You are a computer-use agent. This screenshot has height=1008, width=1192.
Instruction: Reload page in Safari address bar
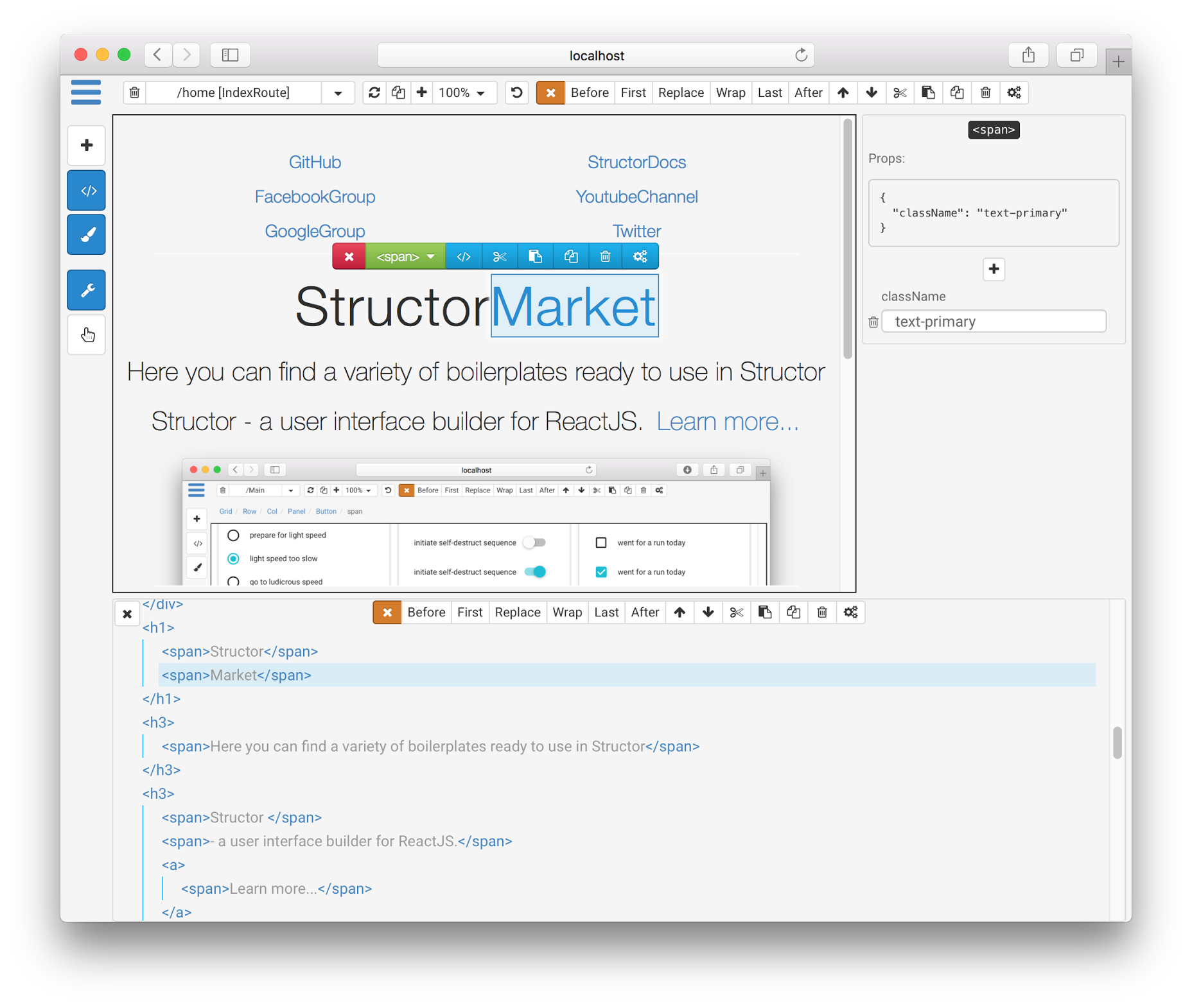801,55
